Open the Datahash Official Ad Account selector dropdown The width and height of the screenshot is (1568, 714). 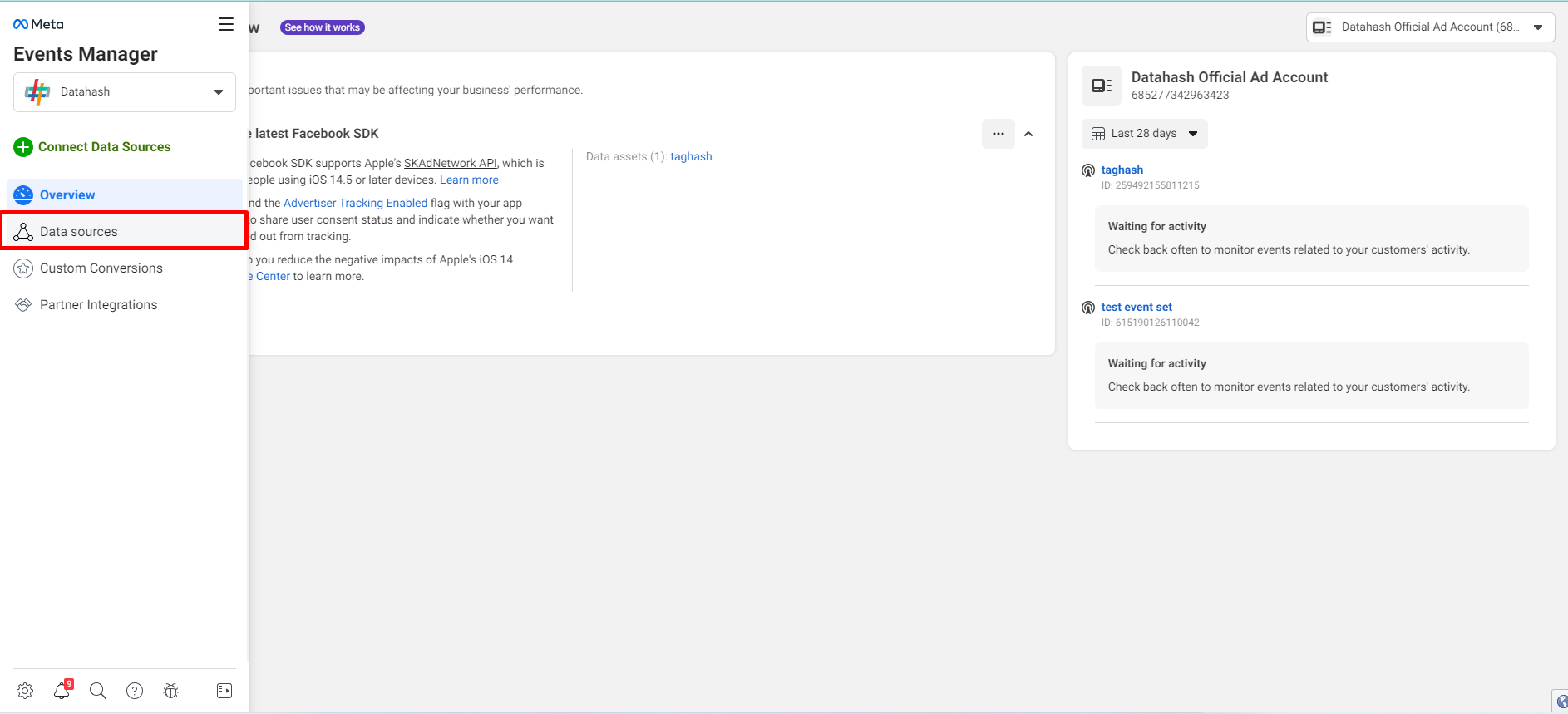(x=1430, y=27)
